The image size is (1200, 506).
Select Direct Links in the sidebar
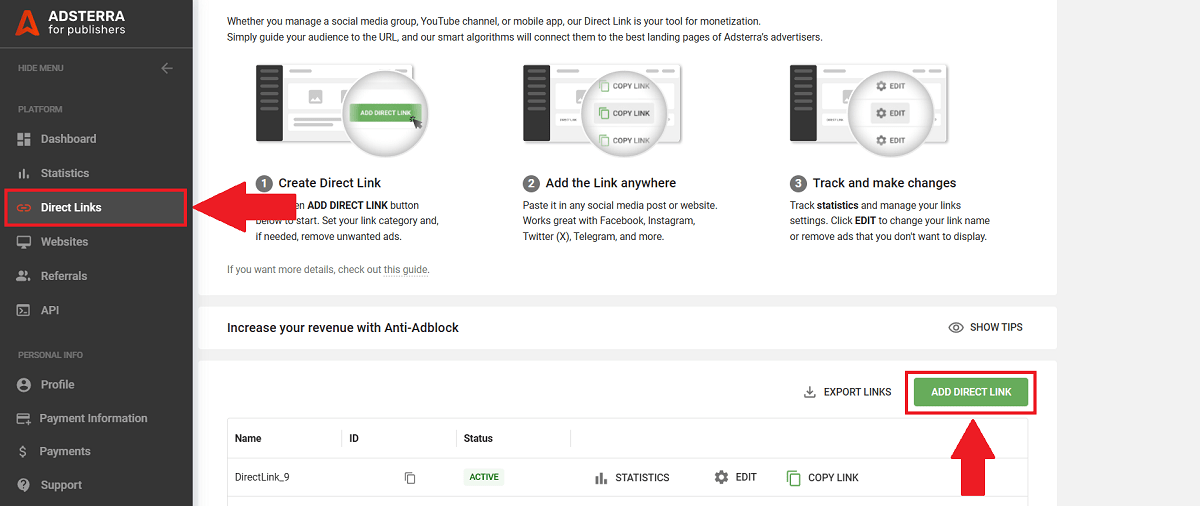96,208
